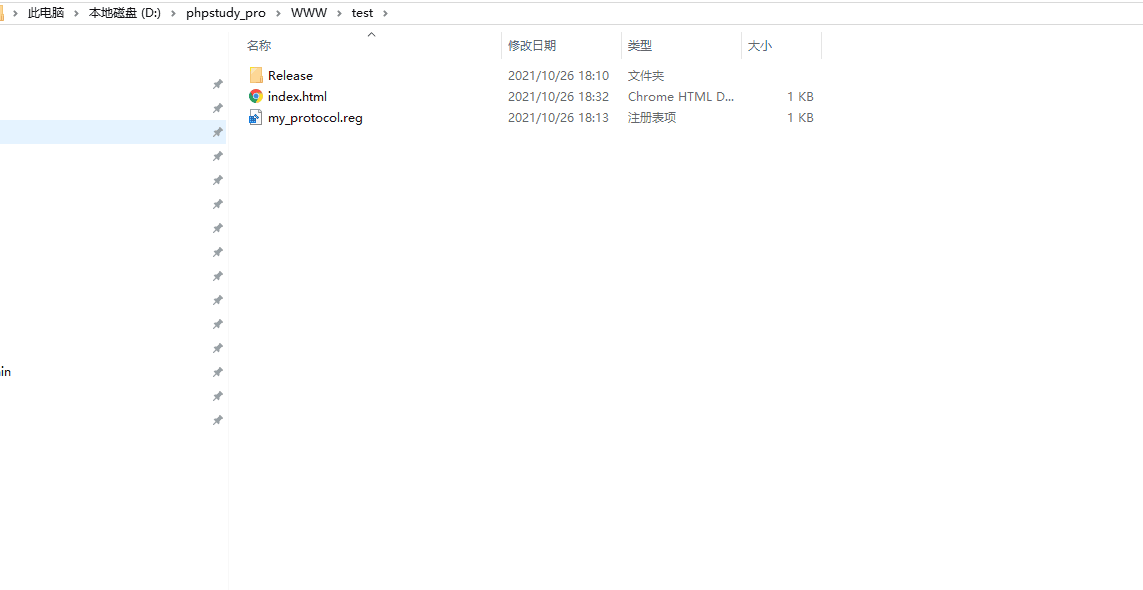Click the 注册表项 type cell
Viewport: 1143px width, 590px height.
pos(652,117)
